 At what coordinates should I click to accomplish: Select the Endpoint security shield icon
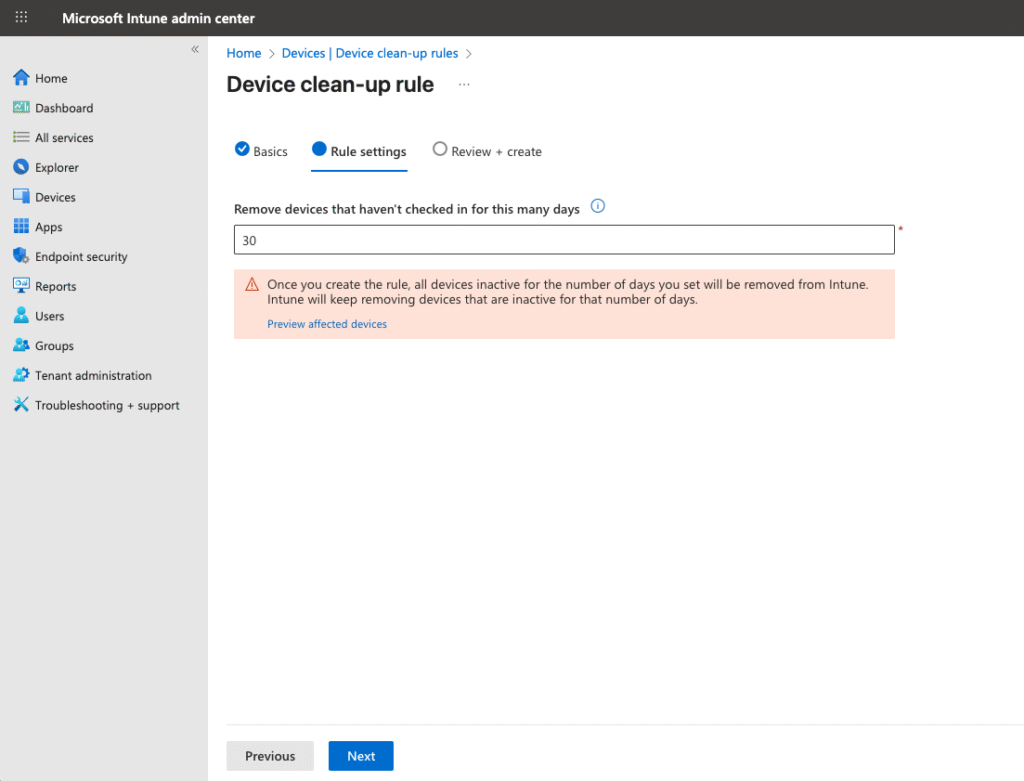pos(21,256)
